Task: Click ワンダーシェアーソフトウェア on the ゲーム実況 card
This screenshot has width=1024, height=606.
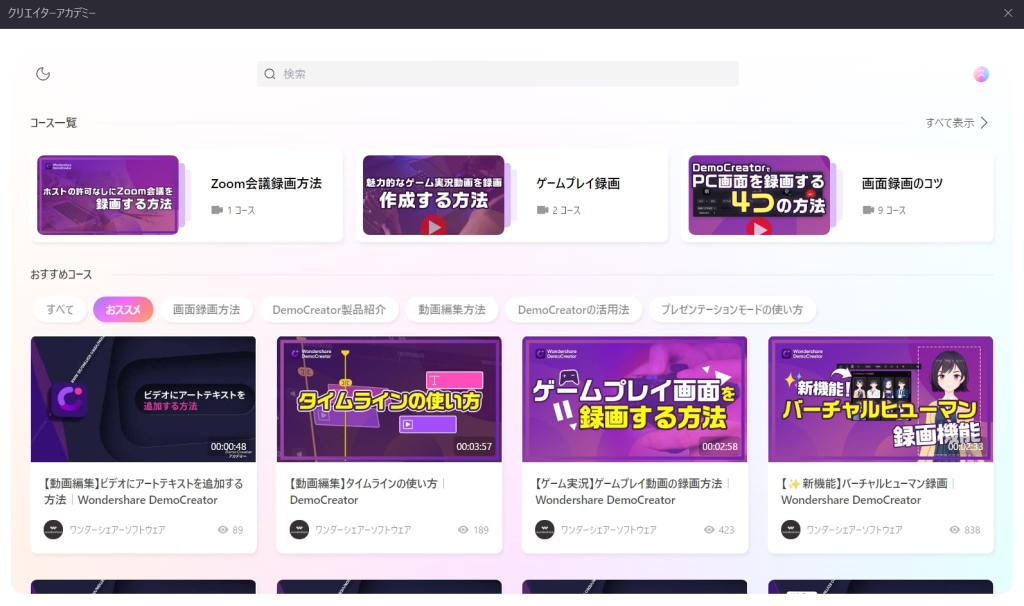Action: (x=609, y=530)
